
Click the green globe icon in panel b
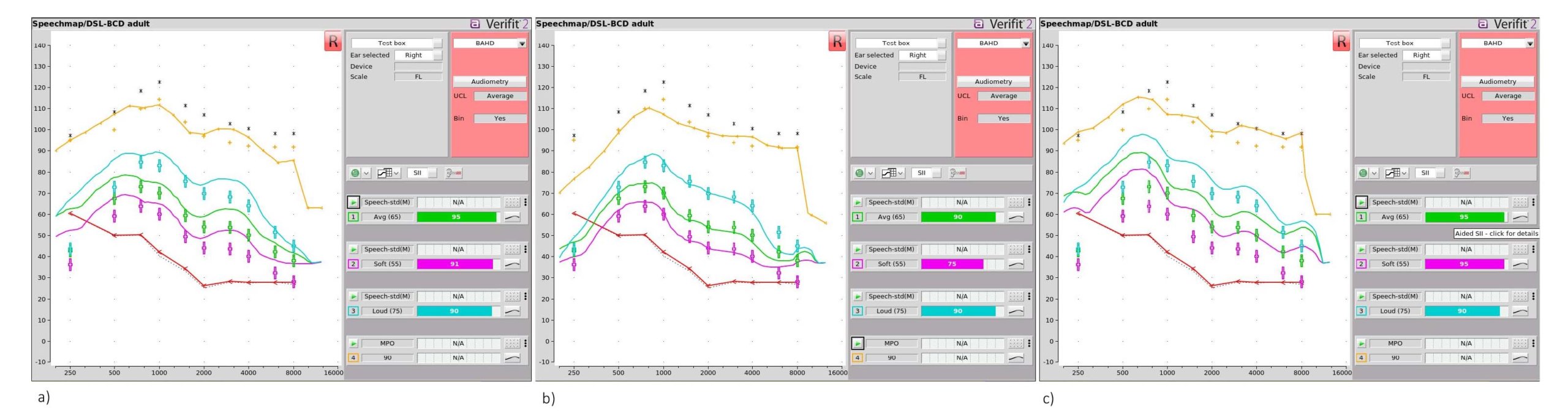pyautogui.click(x=859, y=173)
